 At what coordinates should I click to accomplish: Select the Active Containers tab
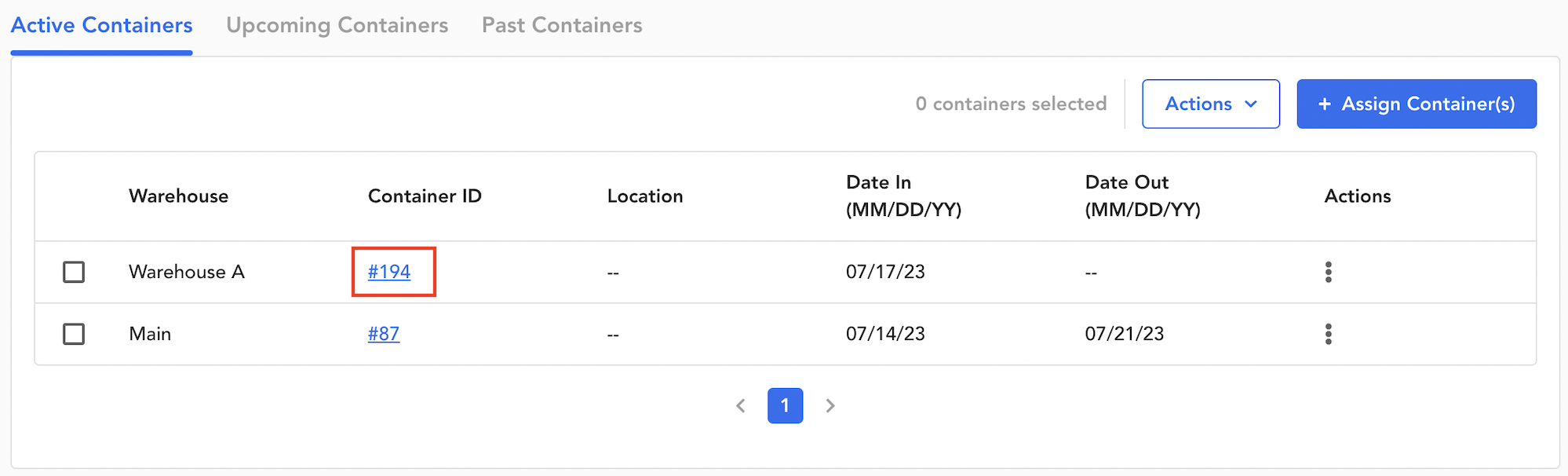click(102, 25)
